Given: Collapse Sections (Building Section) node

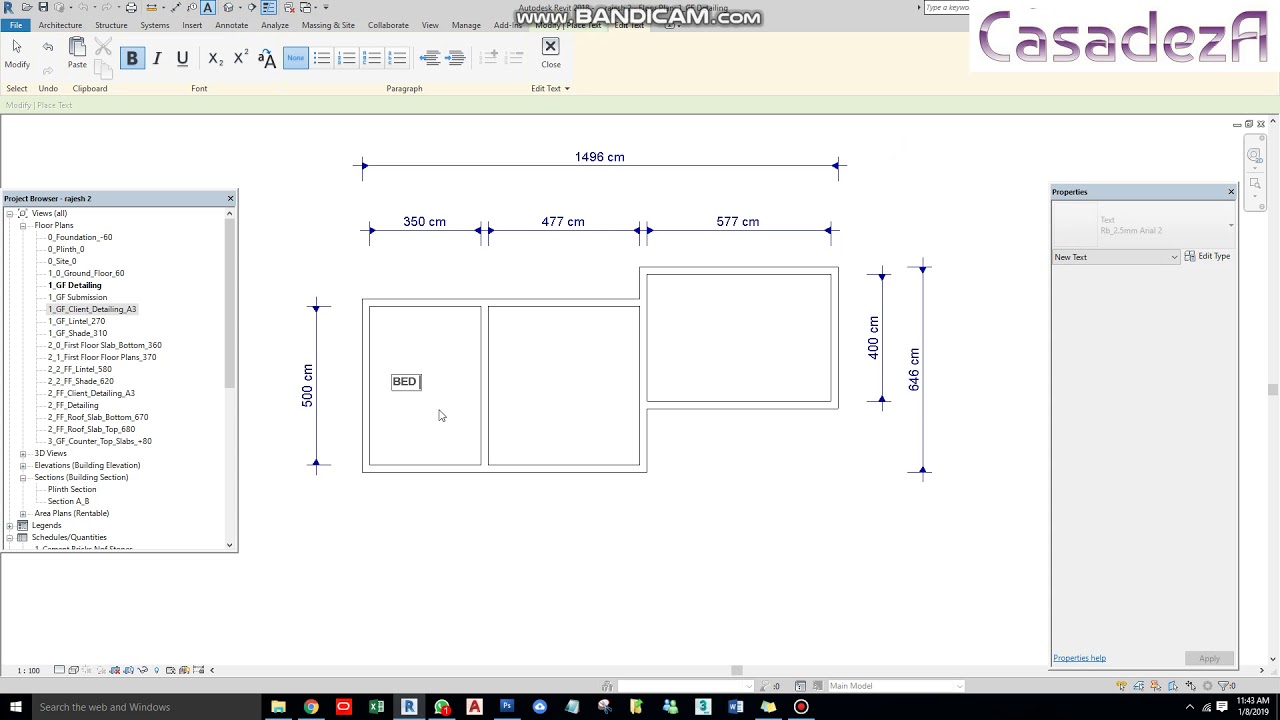Looking at the screenshot, I should pyautogui.click(x=23, y=477).
